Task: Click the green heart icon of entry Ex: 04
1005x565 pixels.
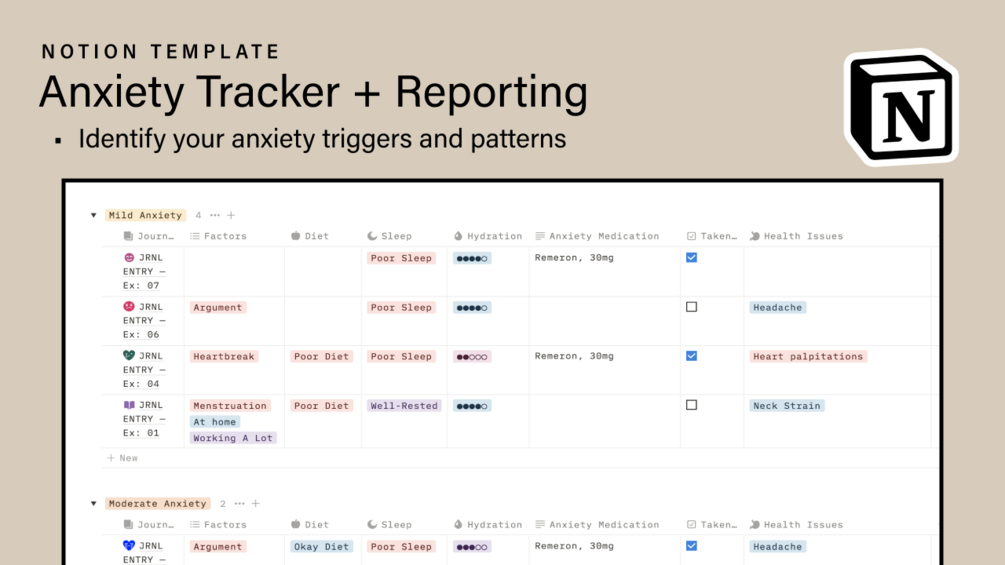Action: pos(129,356)
